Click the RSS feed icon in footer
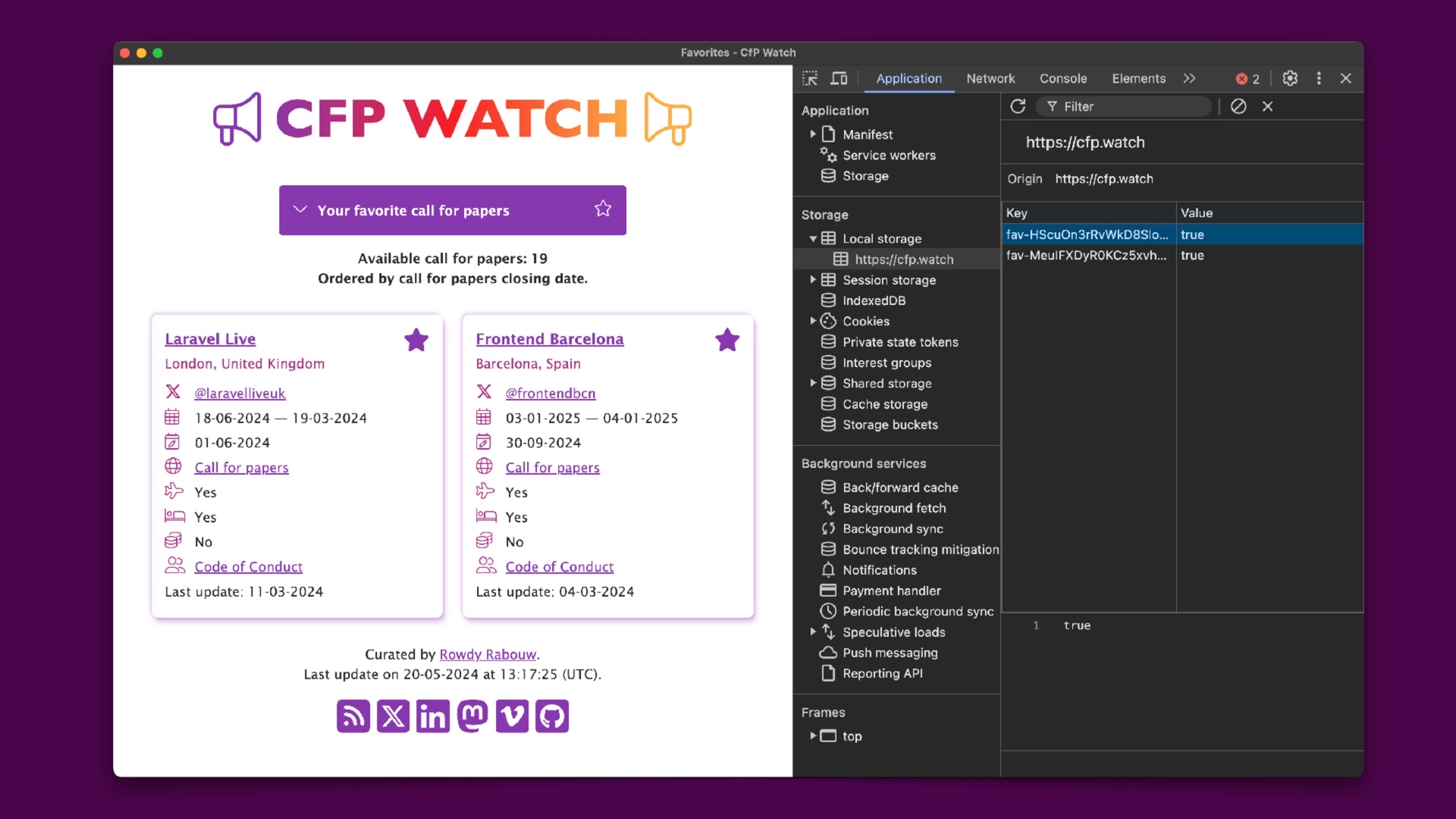This screenshot has width=1456, height=819. point(353,716)
